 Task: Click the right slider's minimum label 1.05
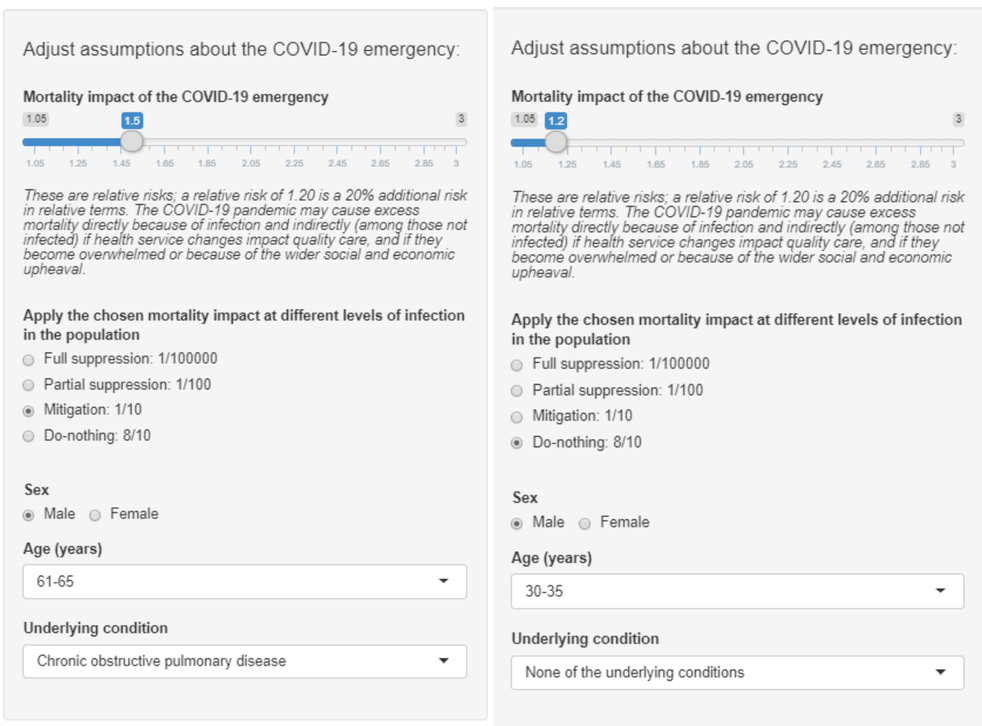524,120
